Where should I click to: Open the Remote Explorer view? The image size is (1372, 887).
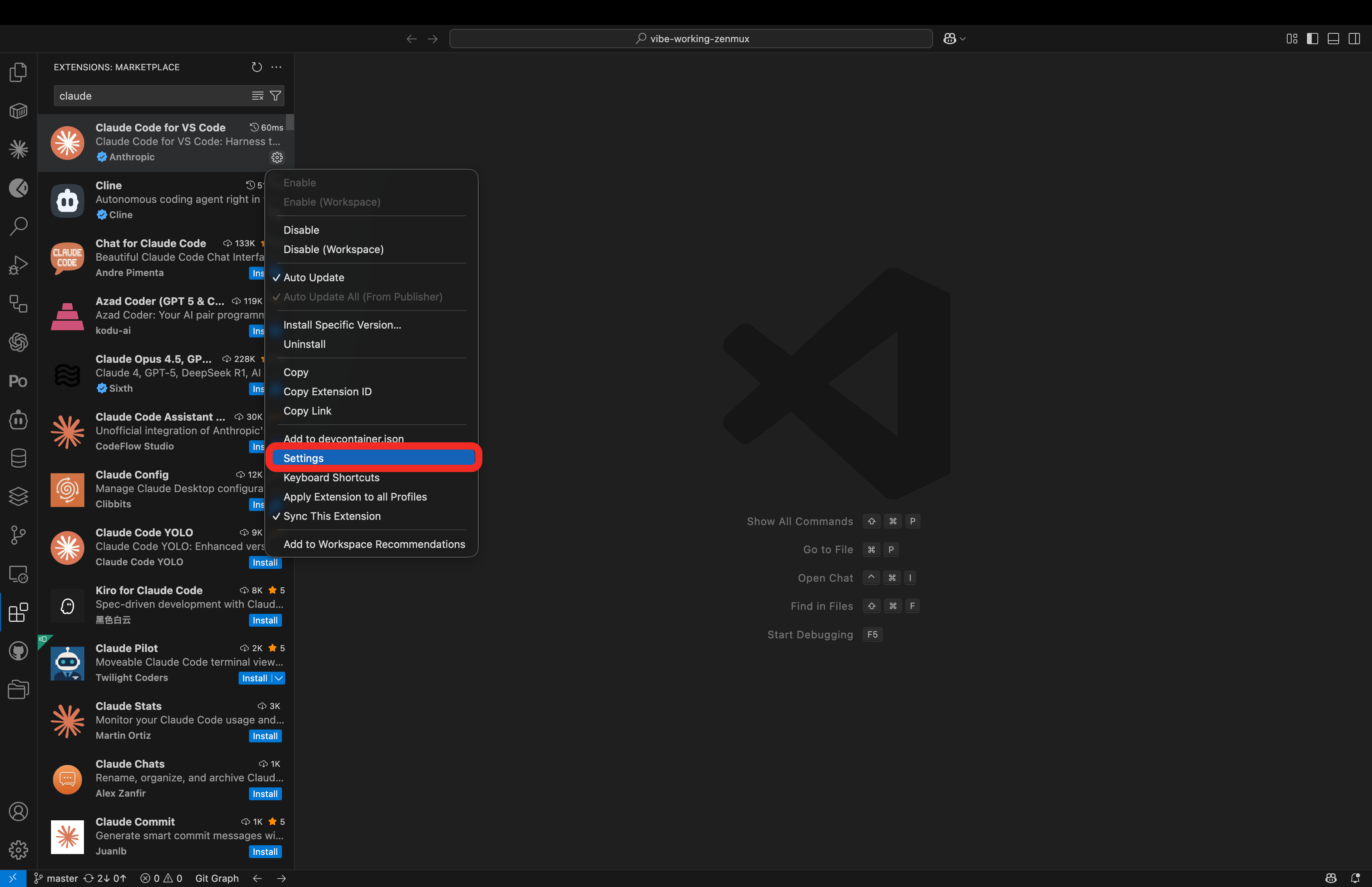[18, 574]
